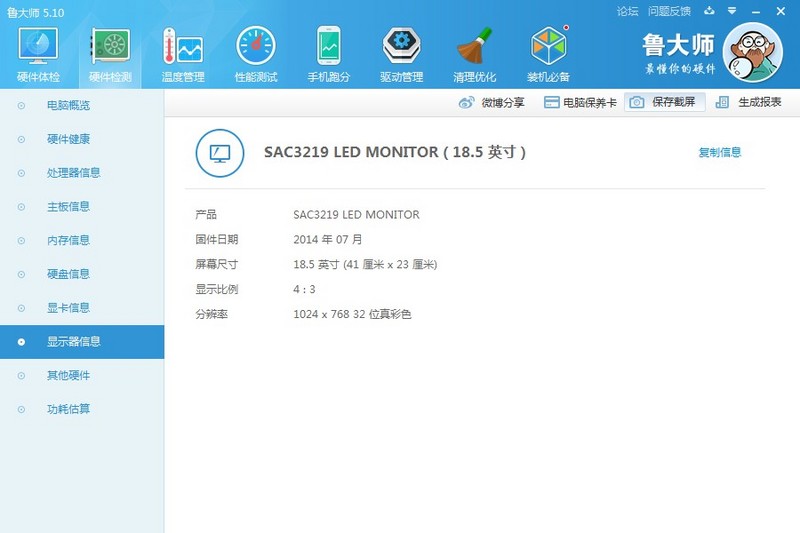Launch 性能测试 performance test gauge icon

tap(256, 46)
